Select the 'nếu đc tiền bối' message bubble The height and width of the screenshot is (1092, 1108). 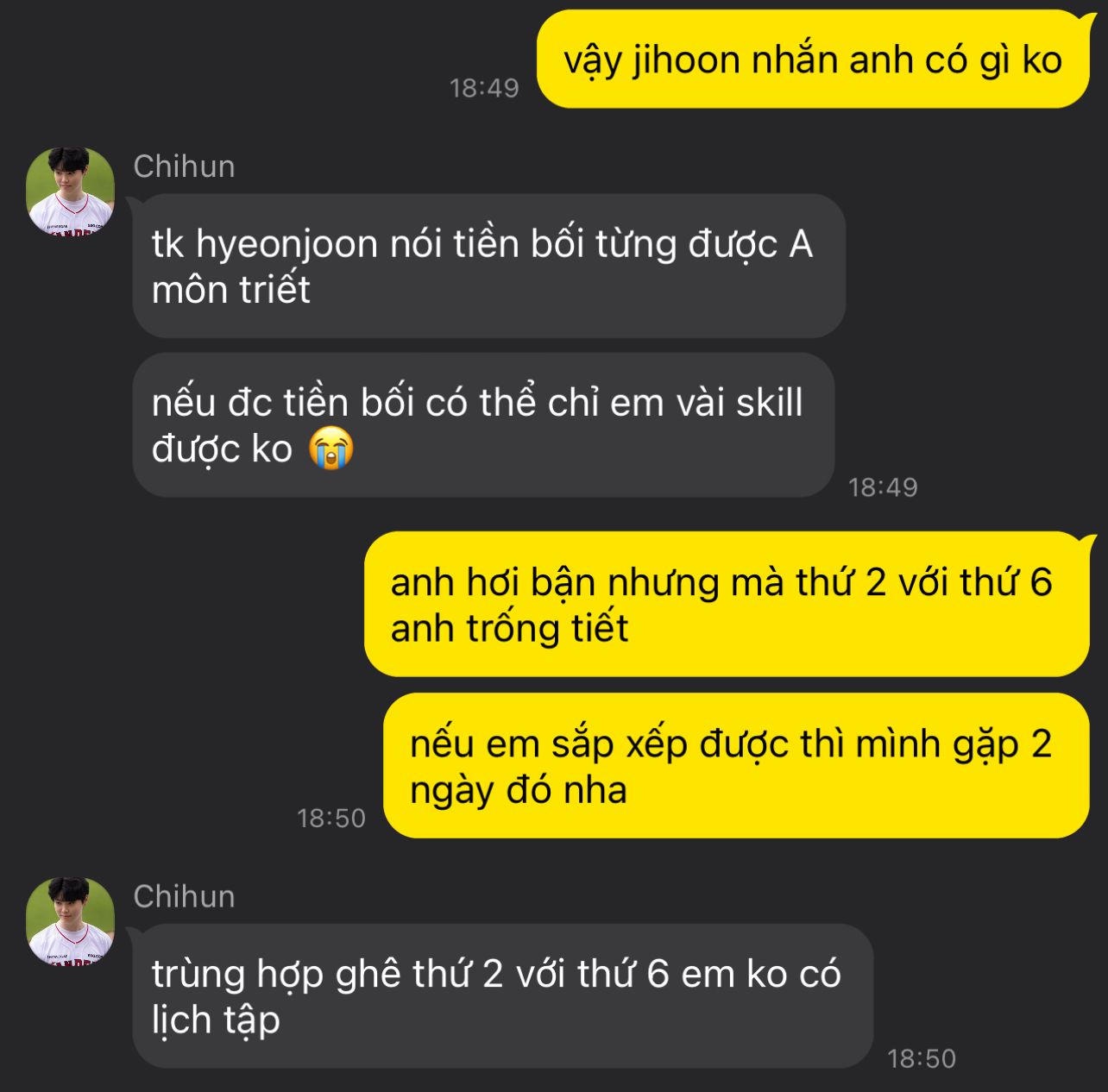click(x=483, y=425)
